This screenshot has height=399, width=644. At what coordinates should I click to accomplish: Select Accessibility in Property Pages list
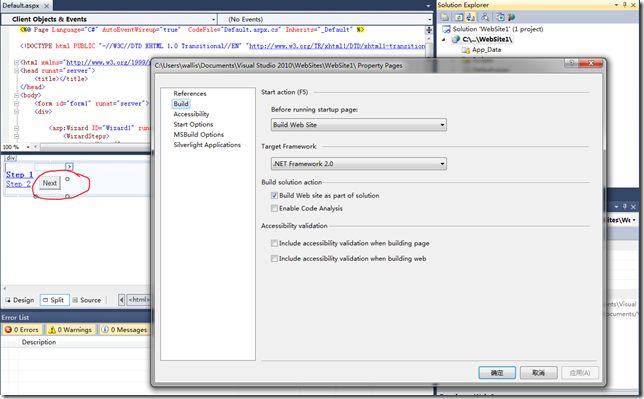(191, 114)
